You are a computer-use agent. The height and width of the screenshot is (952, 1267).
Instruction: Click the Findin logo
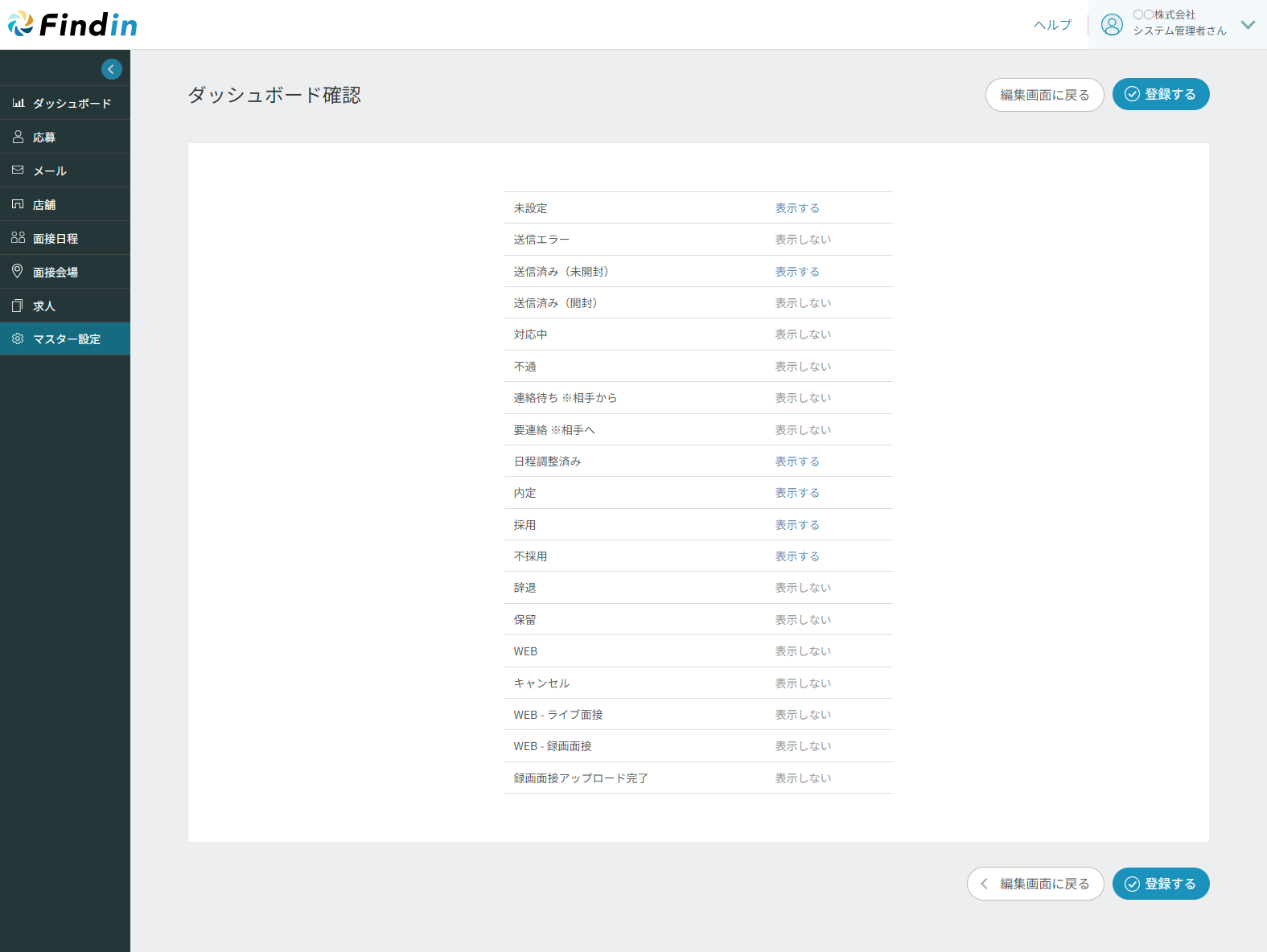pos(72,25)
